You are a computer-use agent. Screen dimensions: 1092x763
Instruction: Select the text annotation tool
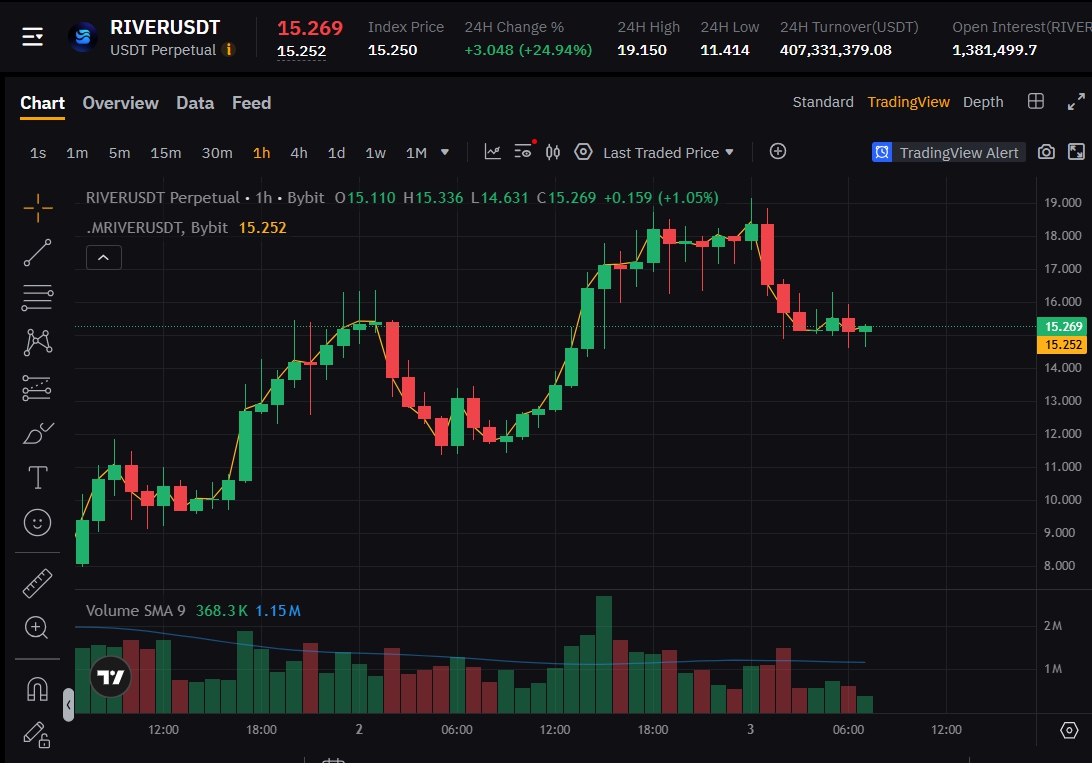(x=38, y=478)
